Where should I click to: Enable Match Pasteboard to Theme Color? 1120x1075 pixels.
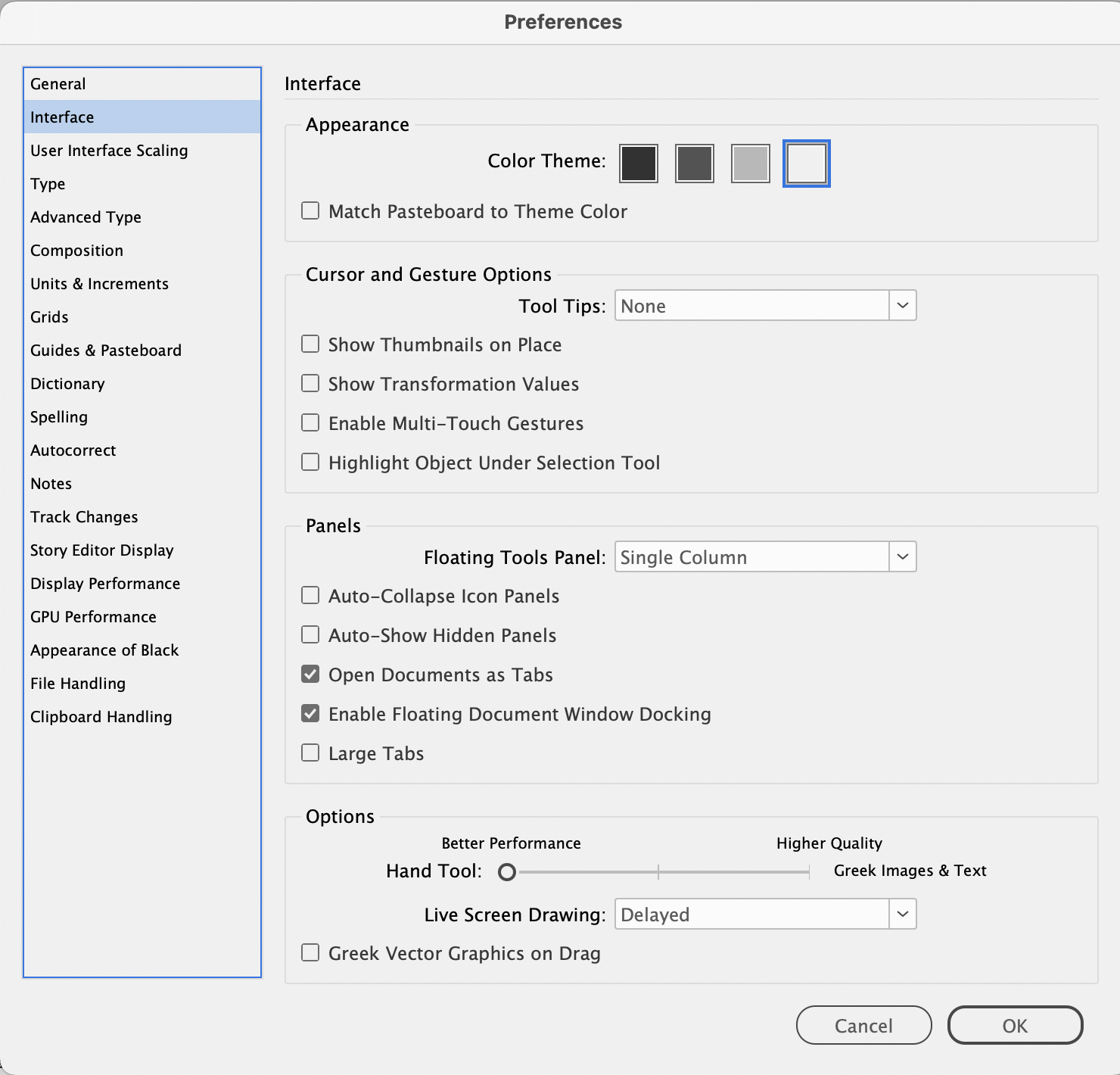tap(310, 210)
